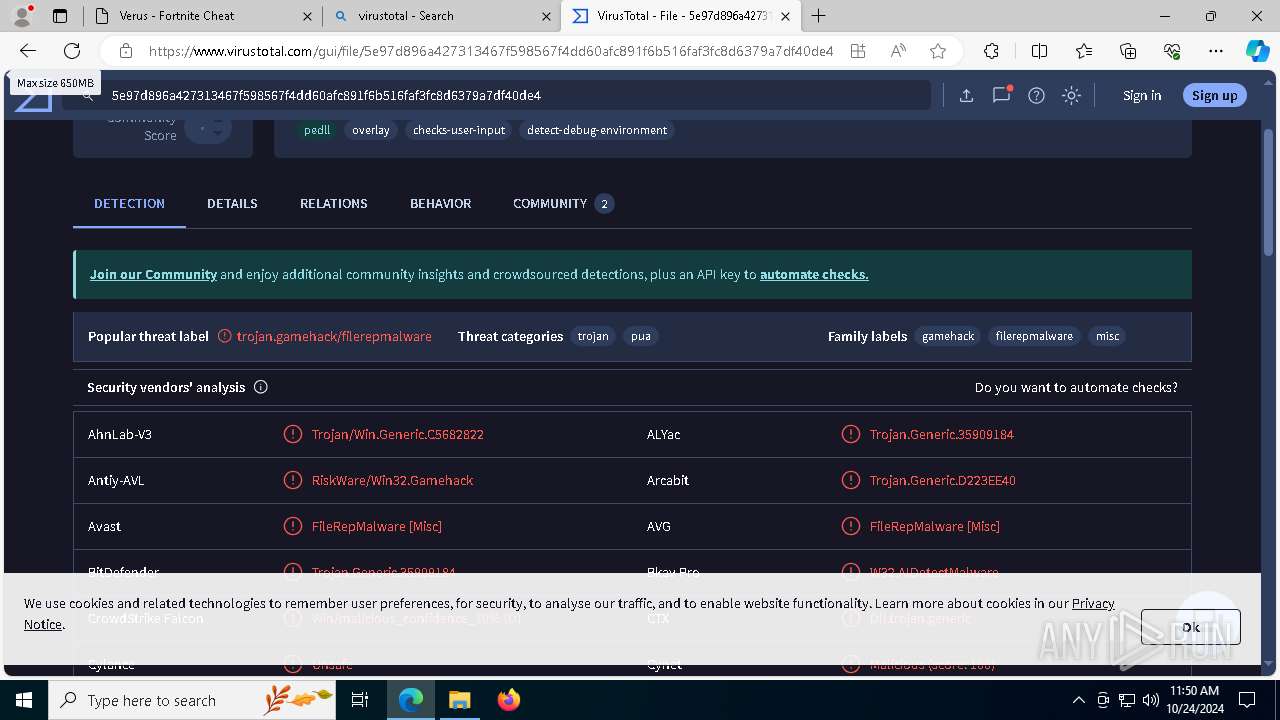Click Sign in link
Viewport: 1280px width, 720px height.
click(1142, 95)
